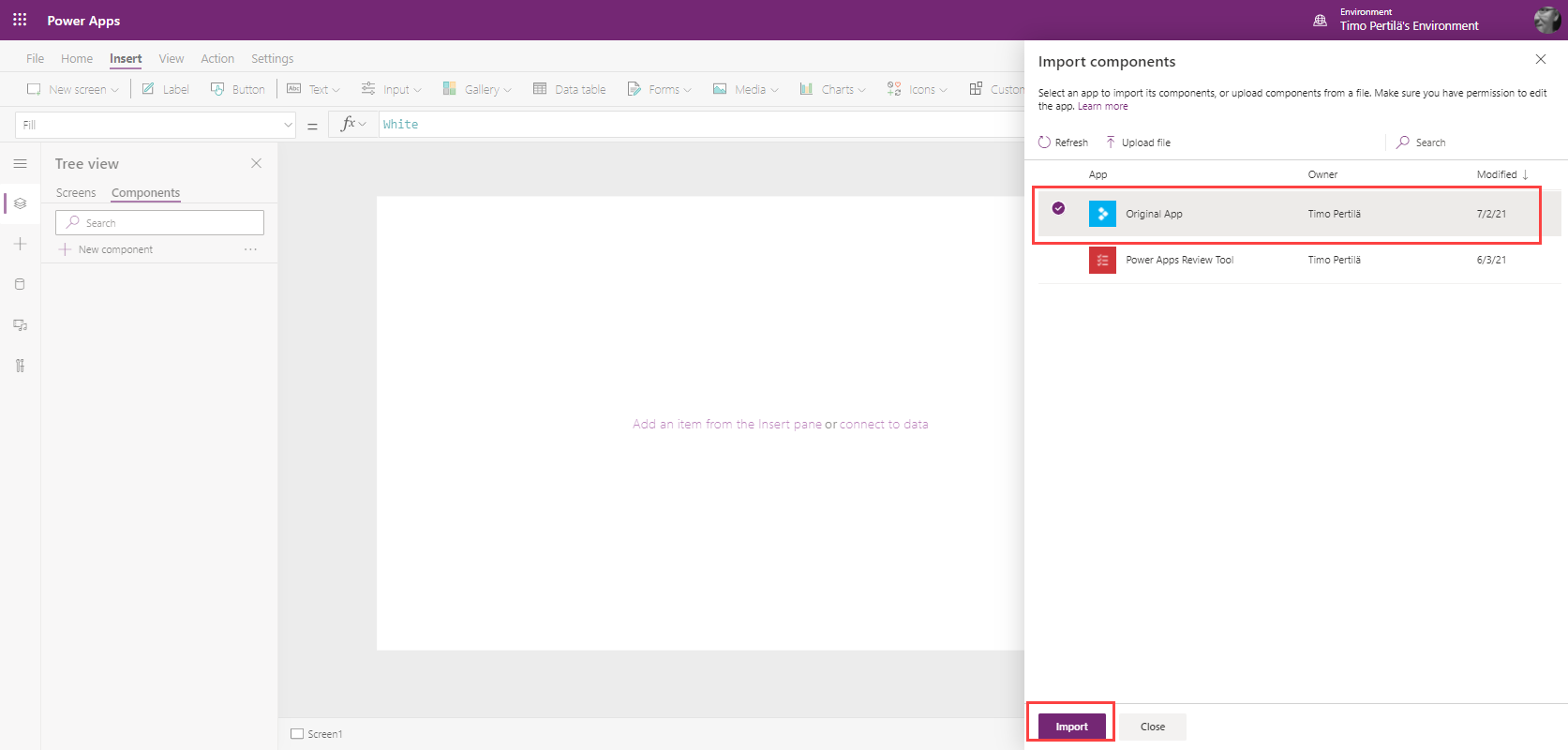Screen dimensions: 1568x750
Task: Open the Insert plus icon in sidebar
Action: coord(20,244)
